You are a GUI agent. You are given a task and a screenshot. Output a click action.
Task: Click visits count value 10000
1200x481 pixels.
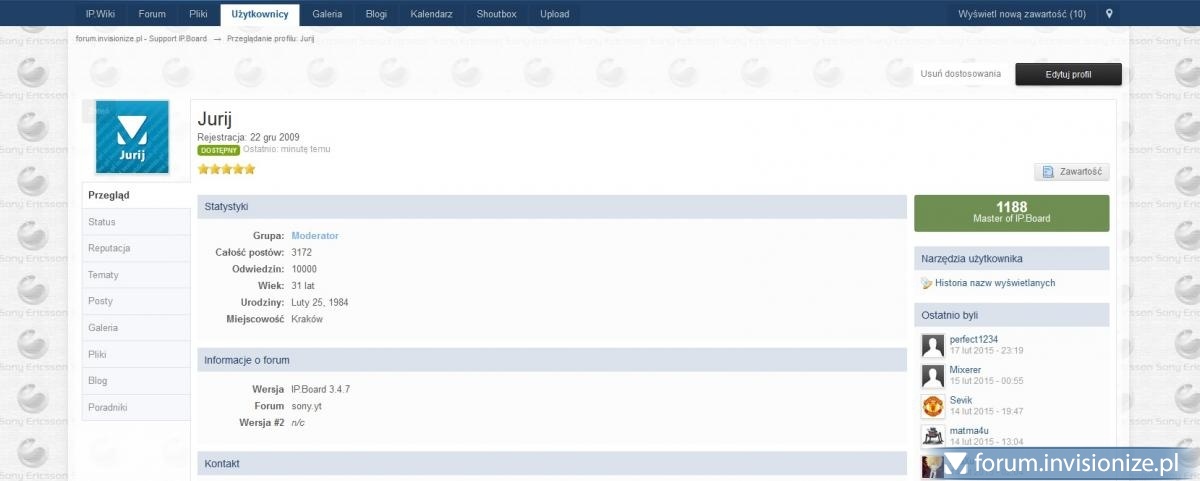(x=304, y=269)
